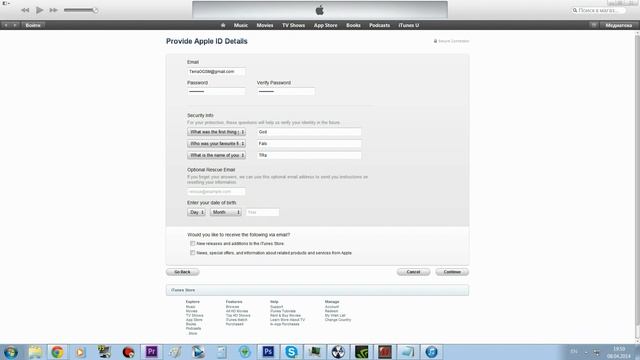Click the iTunes Store footer breadcrumb
The width and height of the screenshot is (640, 360).
[183, 290]
